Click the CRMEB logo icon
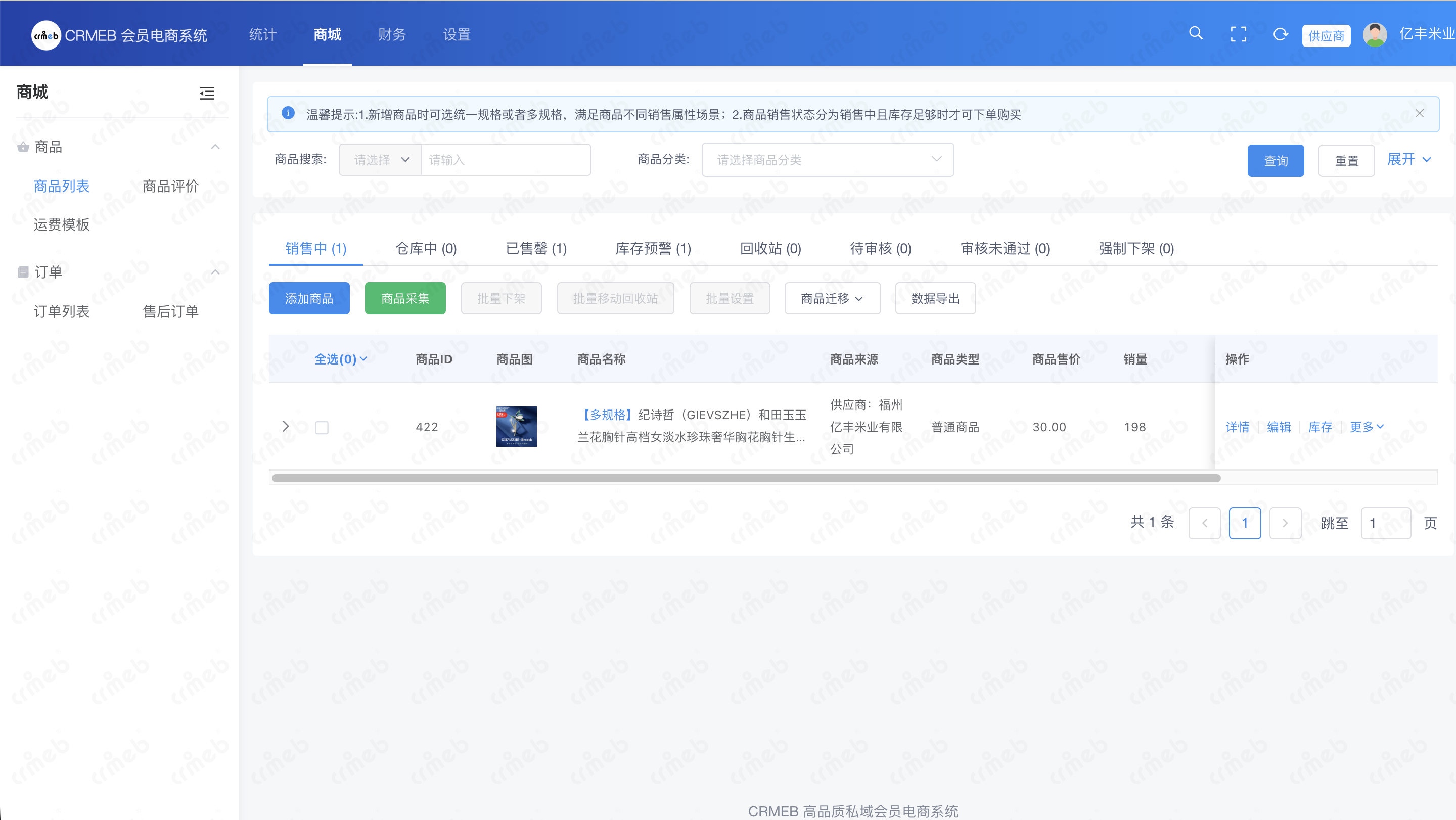 (47, 35)
